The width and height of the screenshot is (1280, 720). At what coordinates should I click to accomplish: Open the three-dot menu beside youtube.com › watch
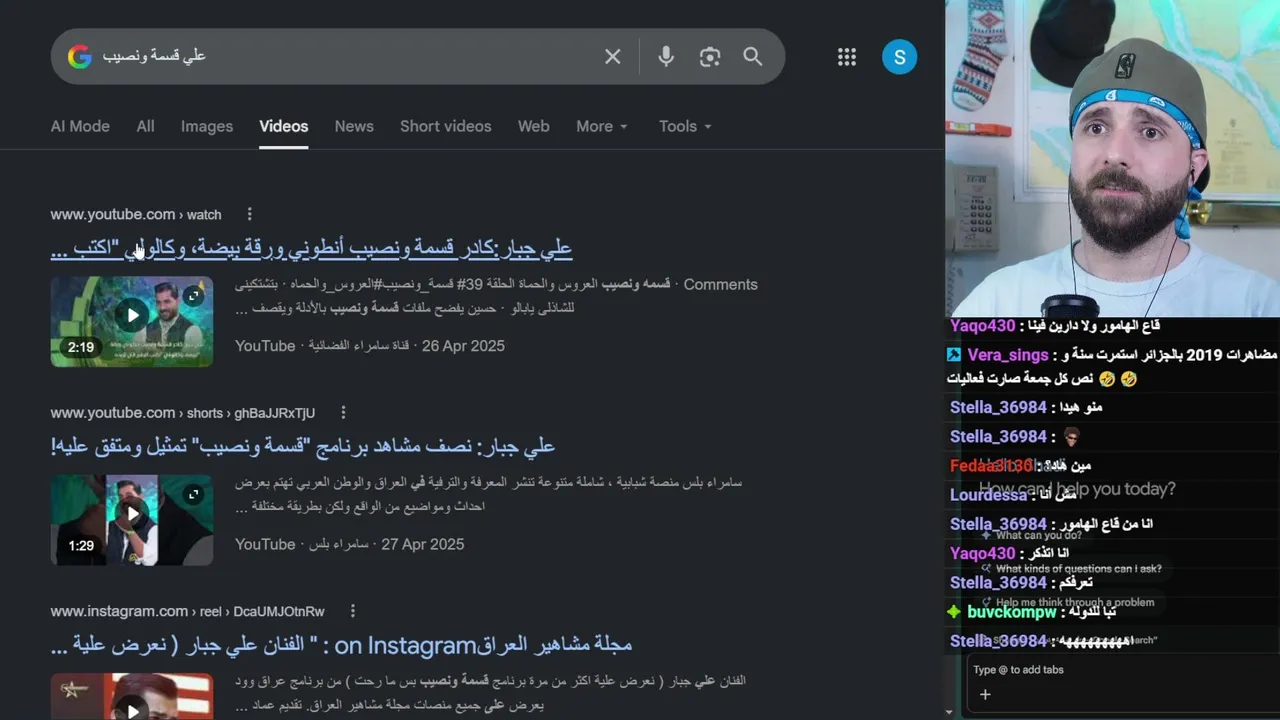pyautogui.click(x=250, y=214)
